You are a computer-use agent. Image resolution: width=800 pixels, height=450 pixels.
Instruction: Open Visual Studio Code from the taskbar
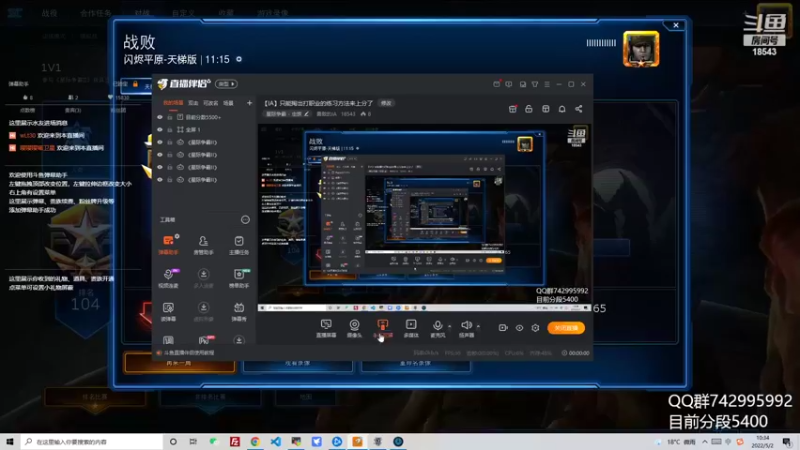click(276, 441)
